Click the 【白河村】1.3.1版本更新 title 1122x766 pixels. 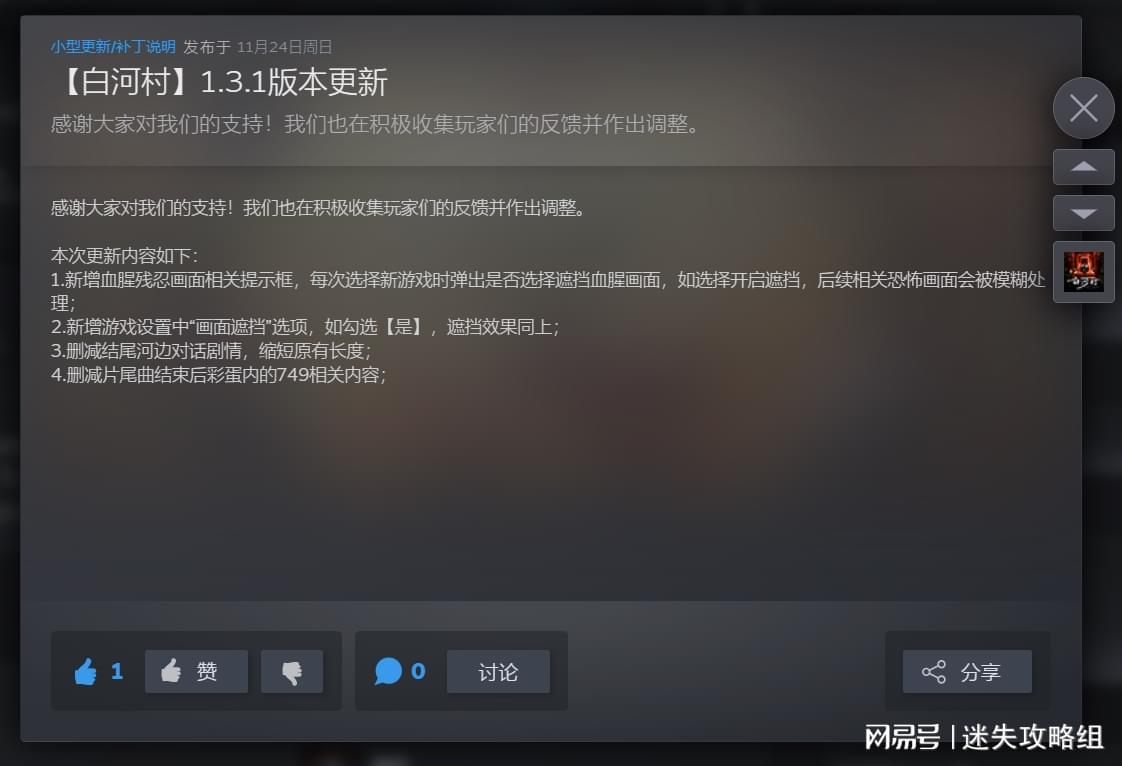[x=220, y=82]
